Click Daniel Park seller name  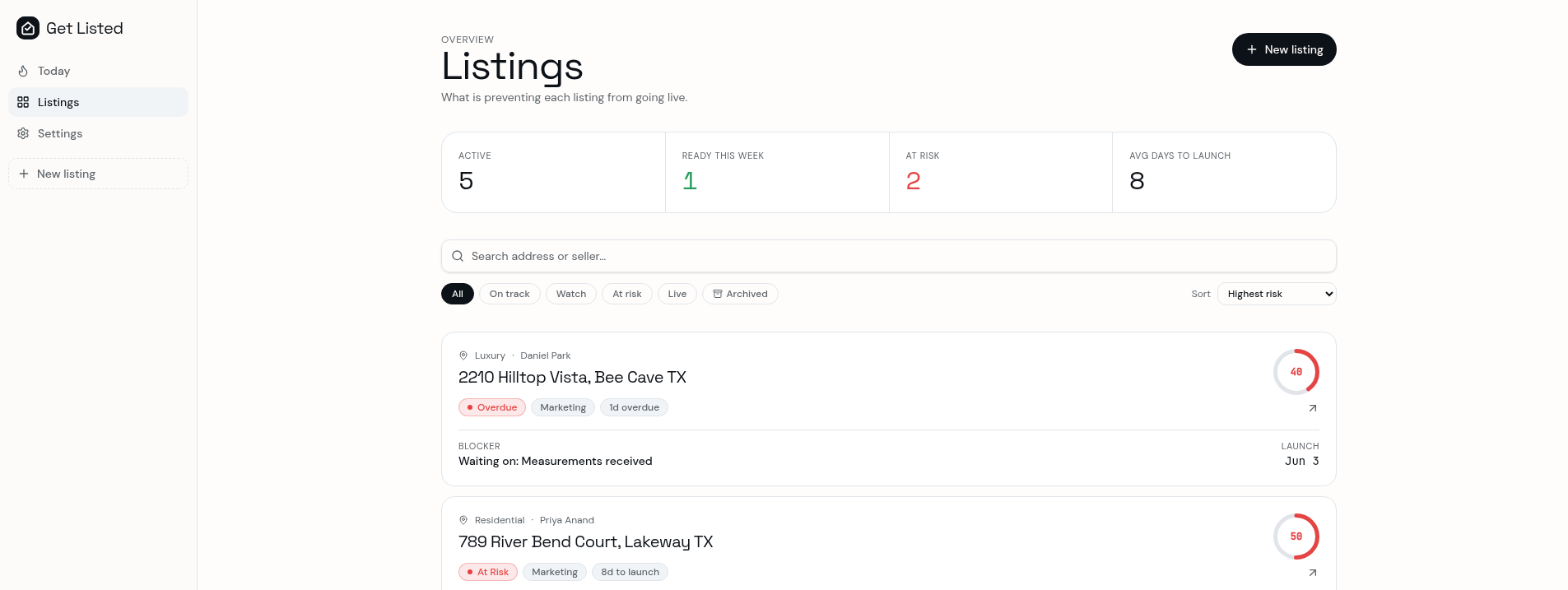click(x=545, y=355)
